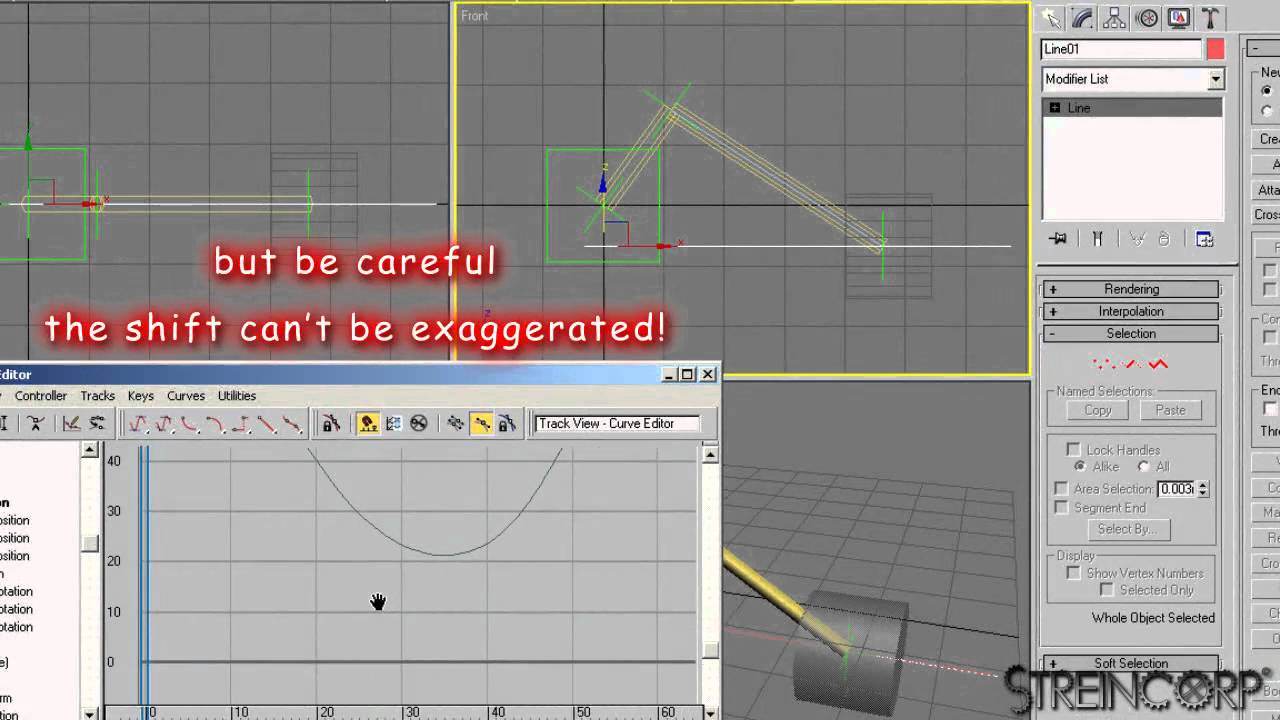Expand the Line entry in modifier stack
The width and height of the screenshot is (1280, 720).
[x=1054, y=108]
